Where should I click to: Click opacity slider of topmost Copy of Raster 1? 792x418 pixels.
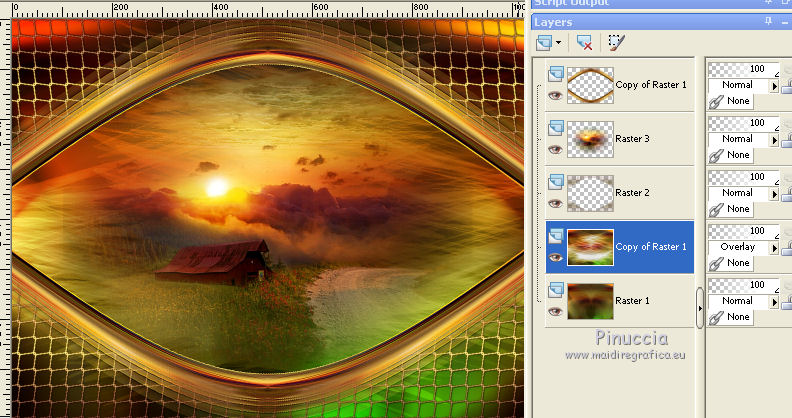coord(744,69)
